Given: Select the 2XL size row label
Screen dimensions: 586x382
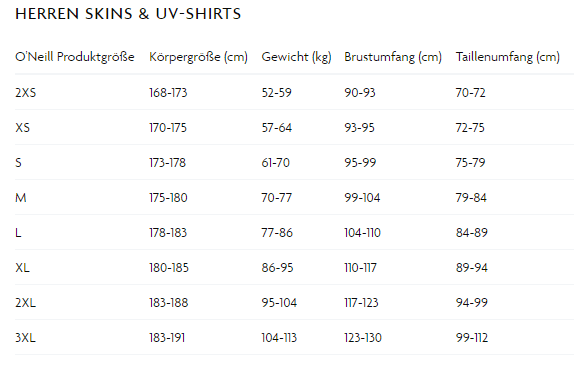Looking at the screenshot, I should click(x=25, y=302).
